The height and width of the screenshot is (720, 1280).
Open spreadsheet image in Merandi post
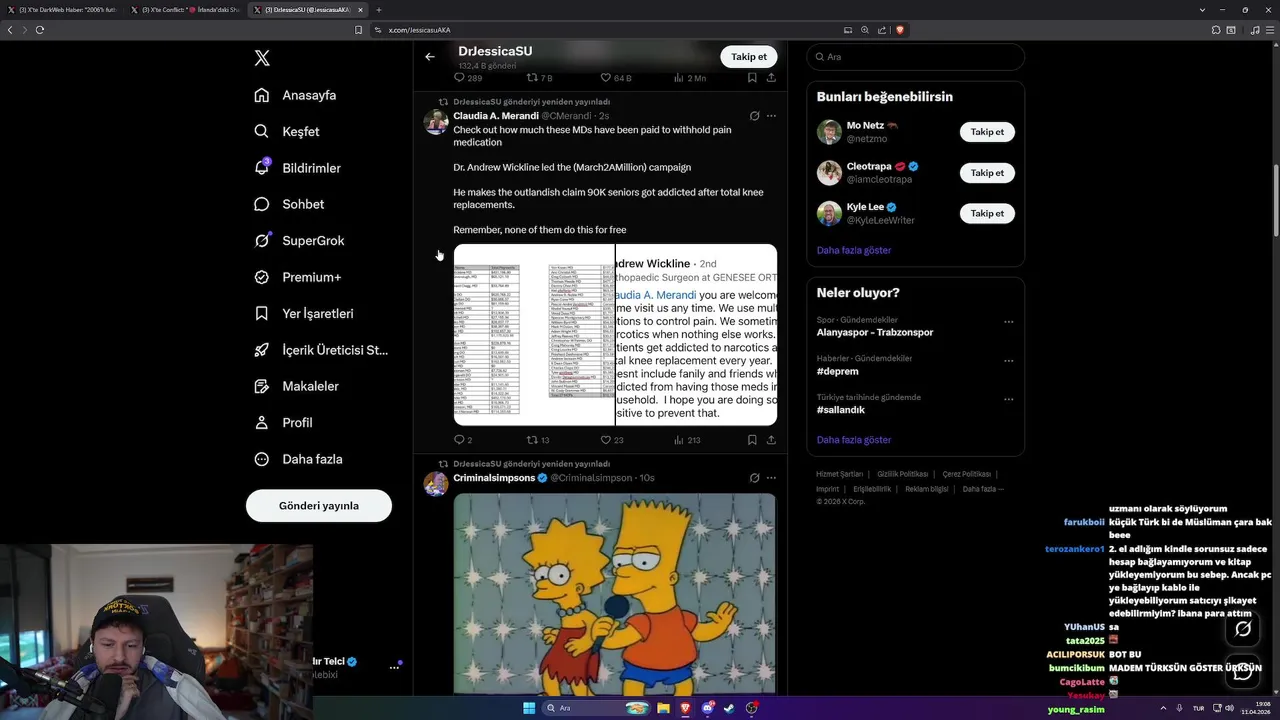[x=534, y=335]
